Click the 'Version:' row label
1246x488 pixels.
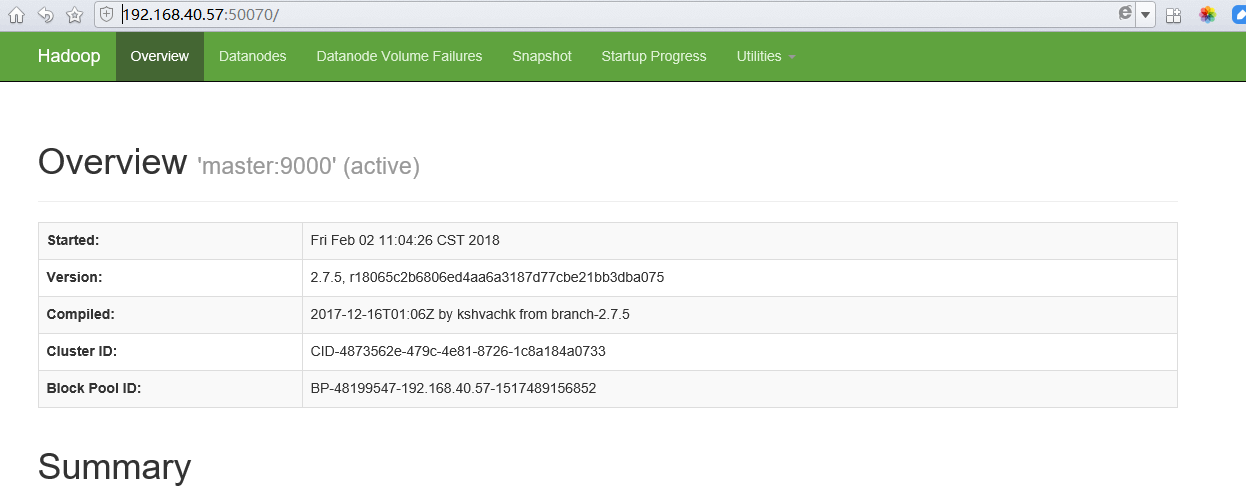(74, 277)
